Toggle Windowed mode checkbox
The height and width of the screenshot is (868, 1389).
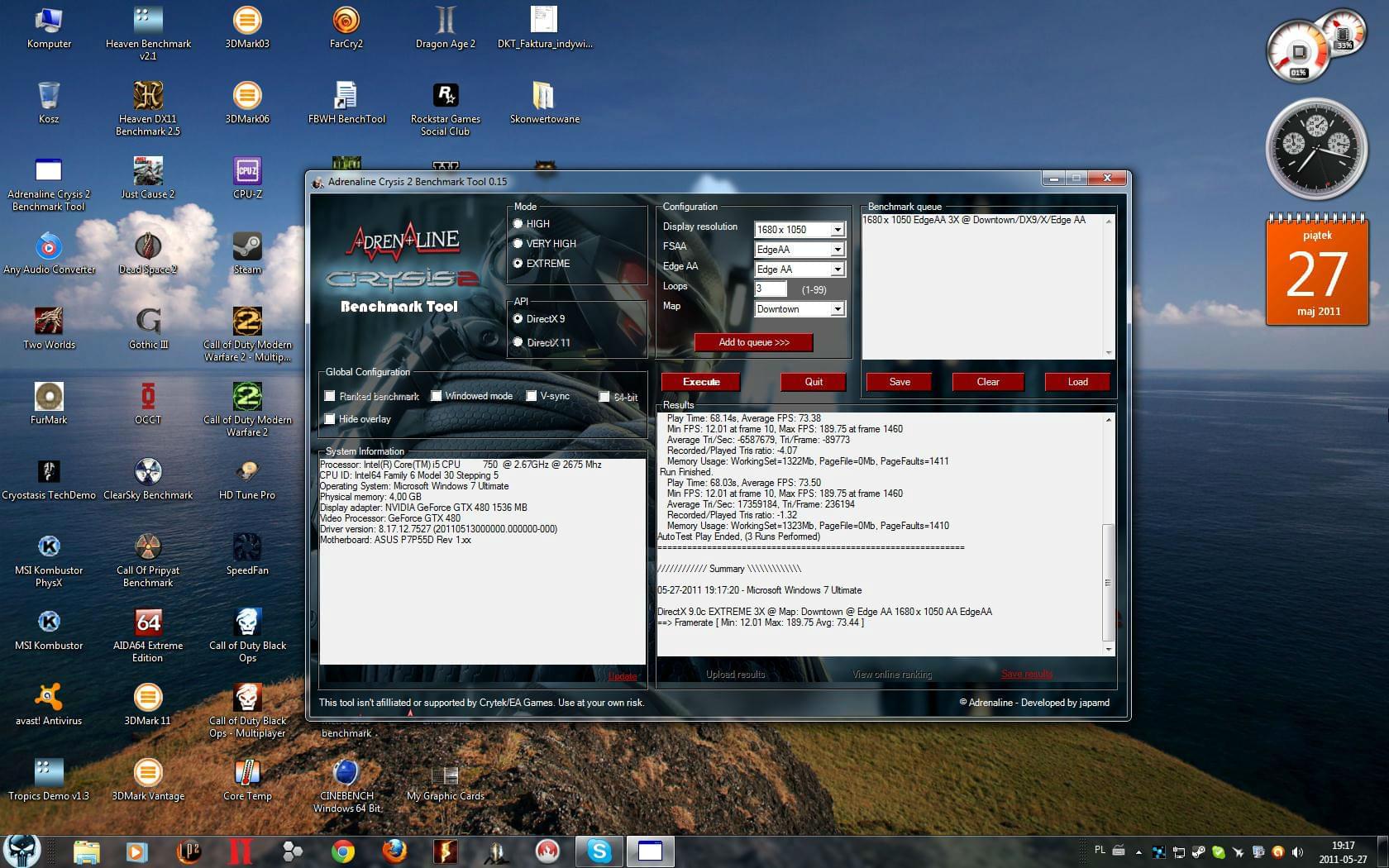437,396
